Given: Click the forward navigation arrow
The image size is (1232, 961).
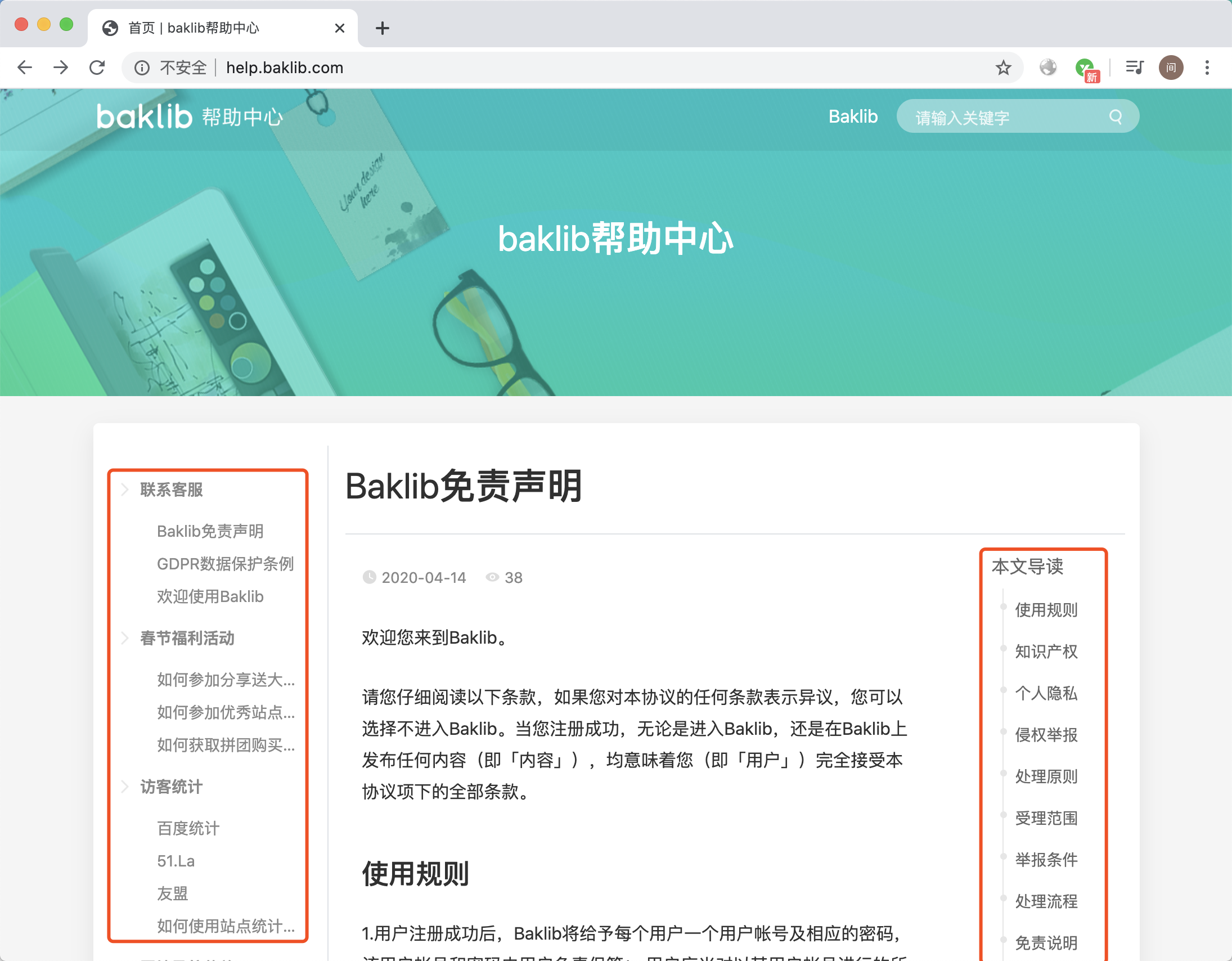Looking at the screenshot, I should [x=61, y=68].
